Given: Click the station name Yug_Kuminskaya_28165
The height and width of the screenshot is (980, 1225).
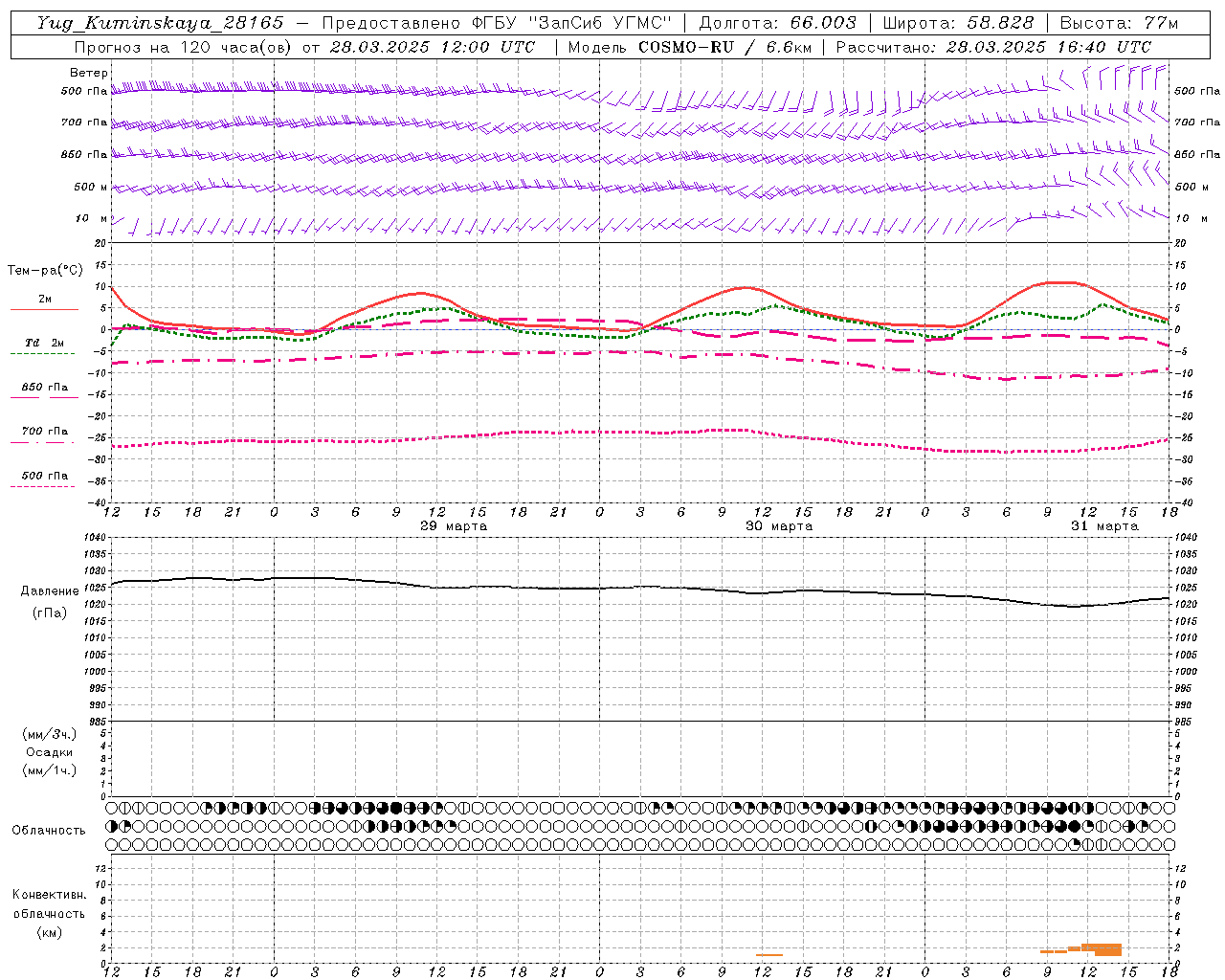Looking at the screenshot, I should click(160, 23).
